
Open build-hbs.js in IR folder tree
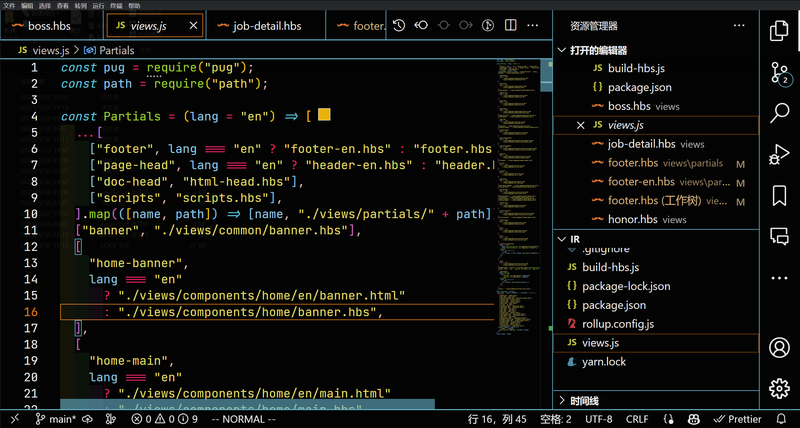[656, 267]
